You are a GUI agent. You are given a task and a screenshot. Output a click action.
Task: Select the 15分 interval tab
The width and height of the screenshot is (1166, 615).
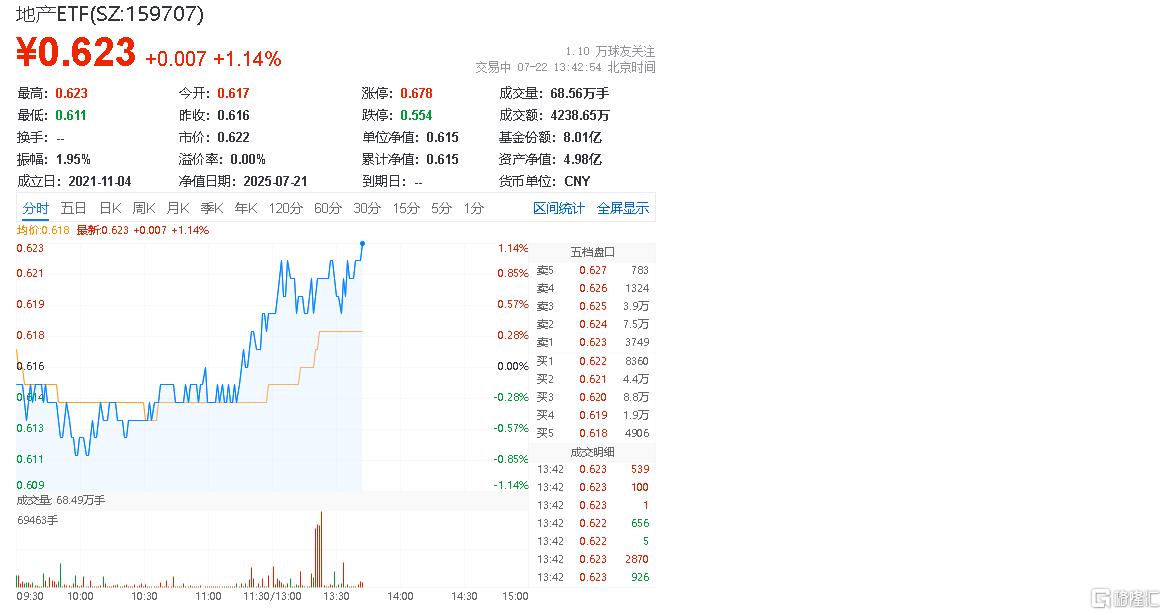pyautogui.click(x=406, y=208)
